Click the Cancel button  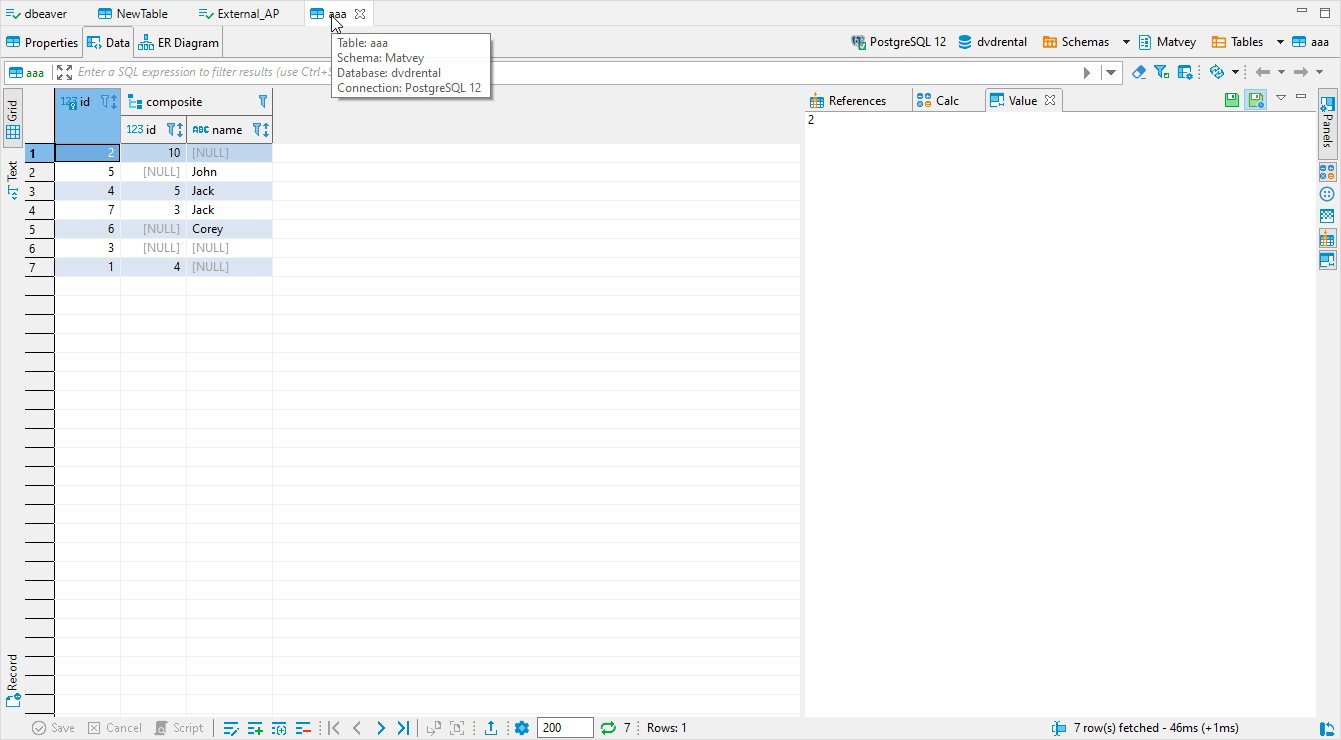tap(115, 728)
